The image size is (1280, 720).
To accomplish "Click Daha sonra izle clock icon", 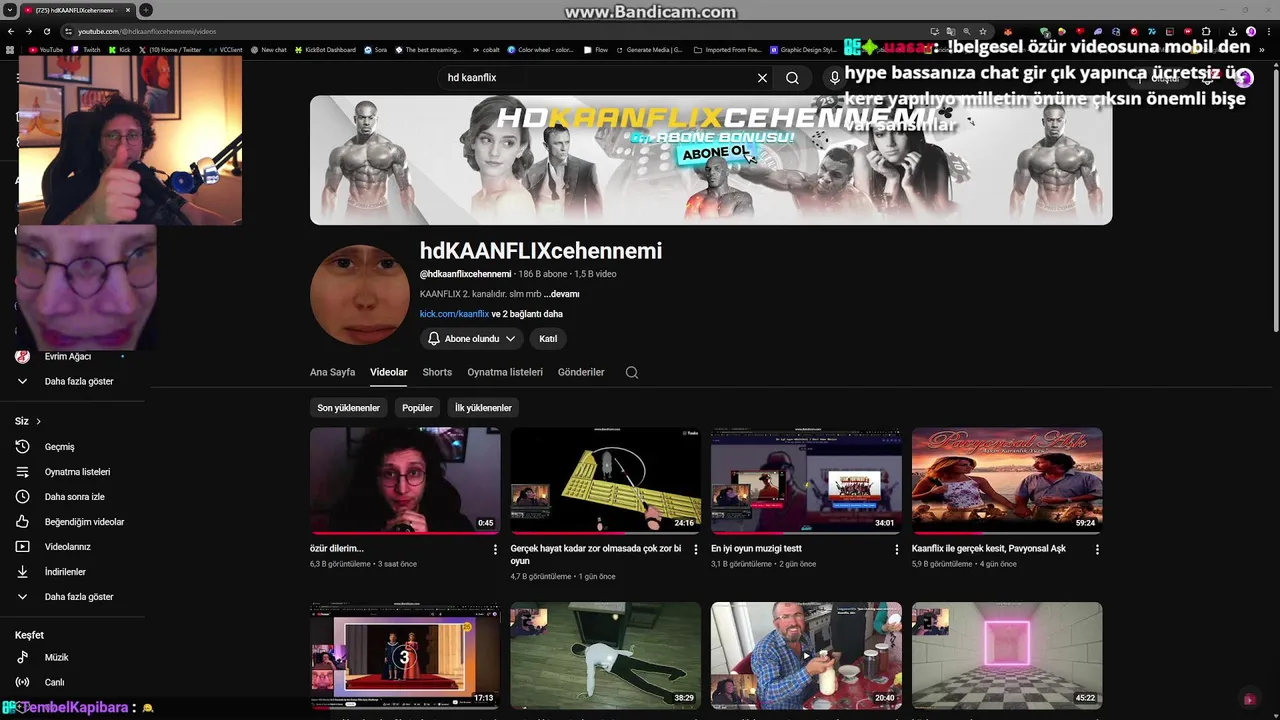I will point(22,497).
